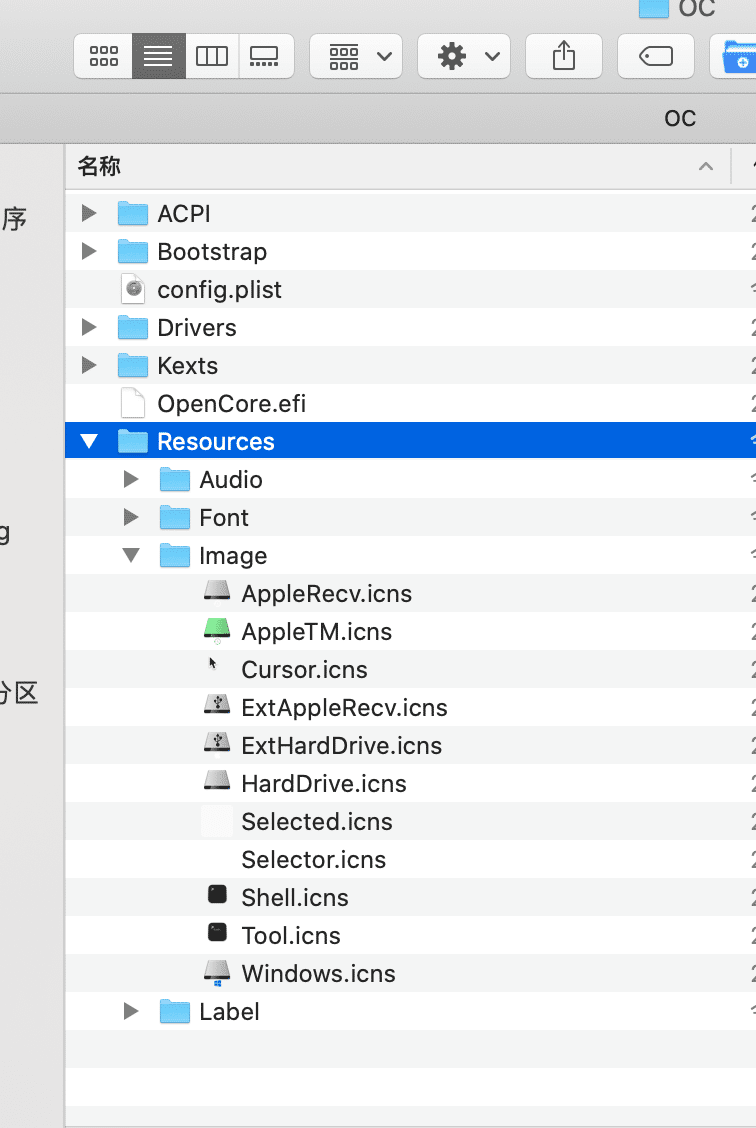Click the Windows.icns drive icon
The image size is (756, 1128).
point(217,973)
